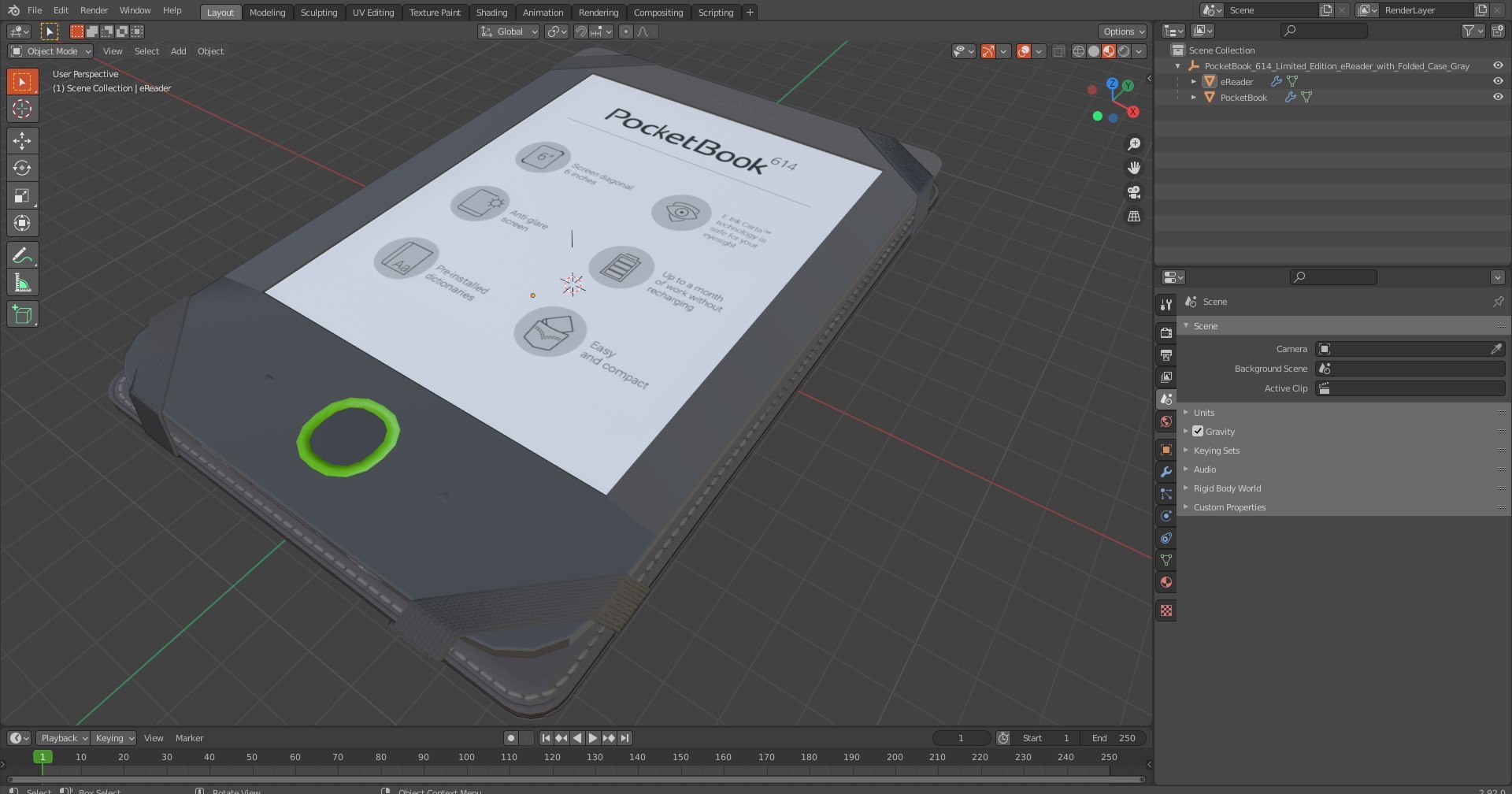The height and width of the screenshot is (794, 1512).
Task: Open the Object Data properties tab
Action: (x=1166, y=560)
